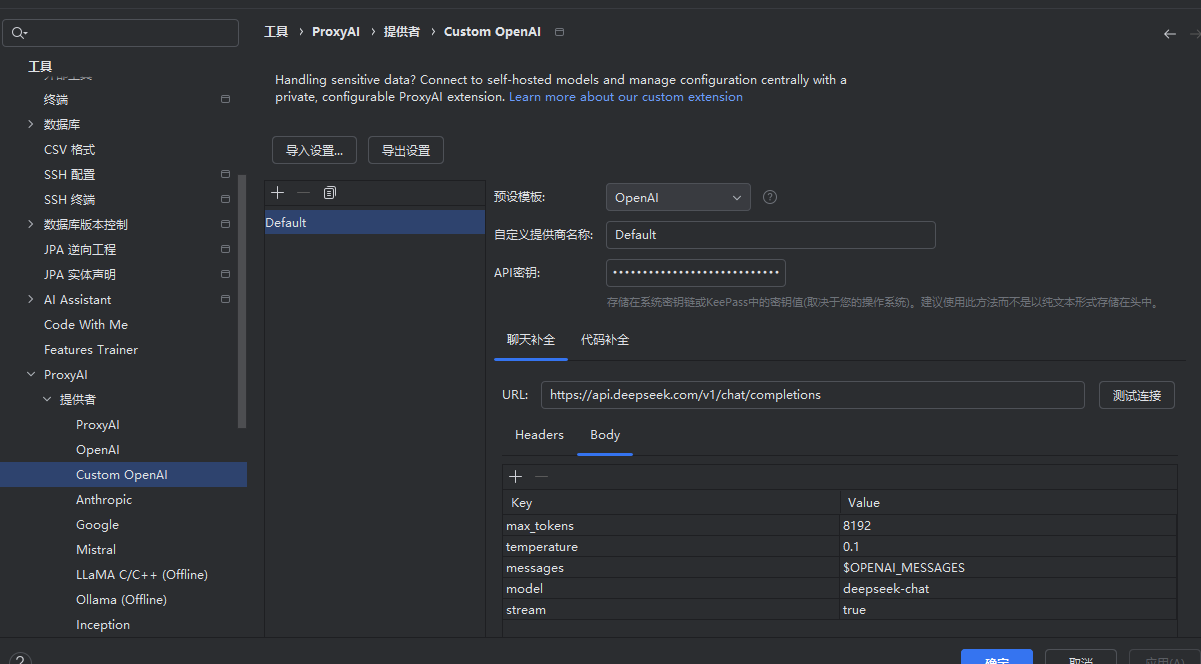
Task: Duplicate provider with copy icon above Default list
Action: 330,192
